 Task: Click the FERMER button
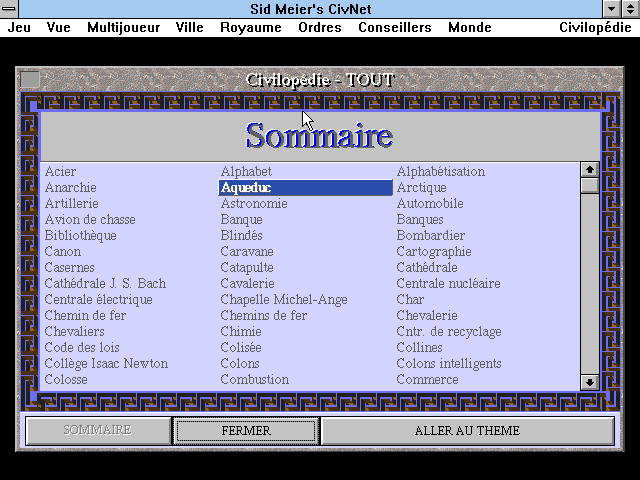[246, 431]
